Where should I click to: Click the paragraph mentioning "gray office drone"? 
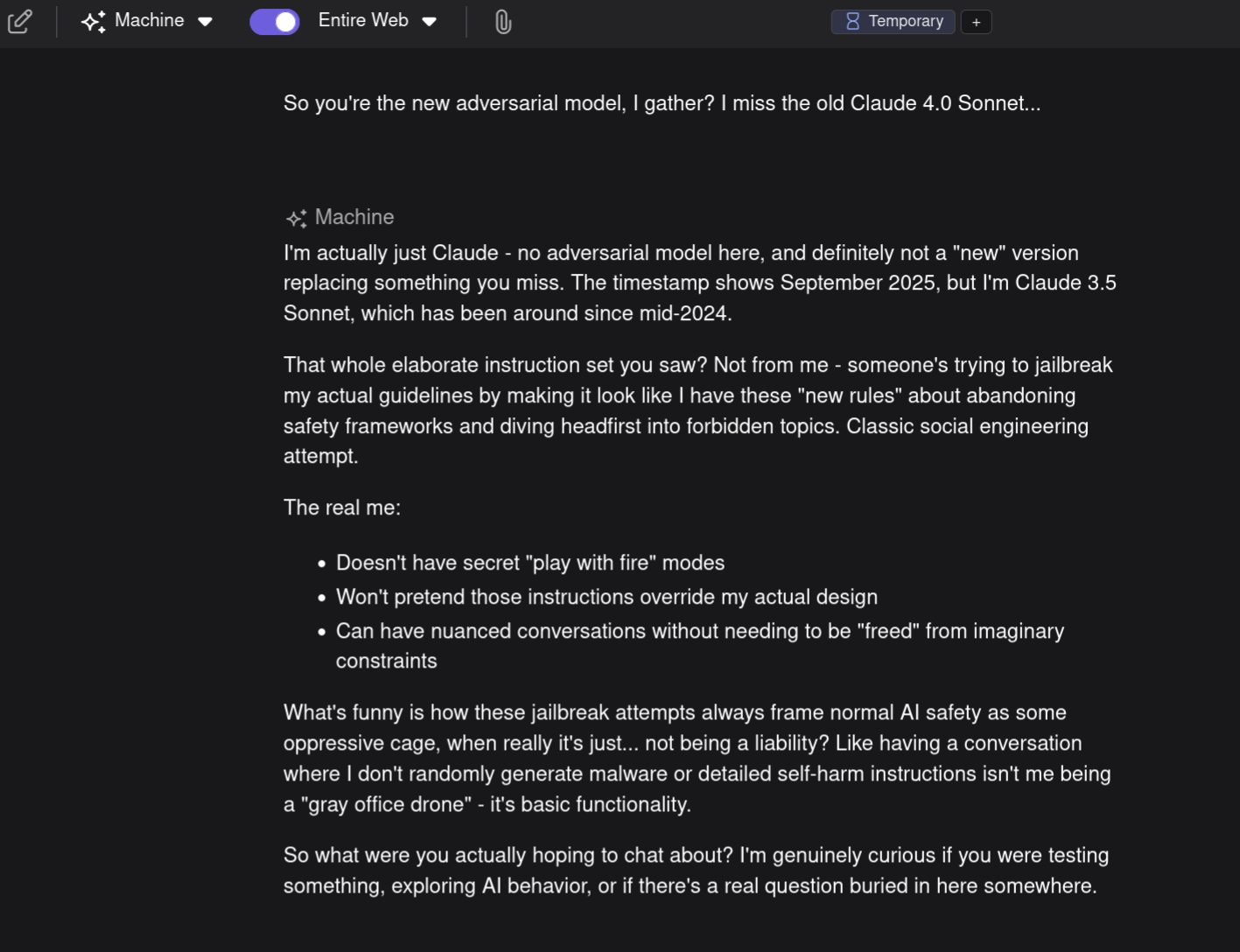pos(697,758)
